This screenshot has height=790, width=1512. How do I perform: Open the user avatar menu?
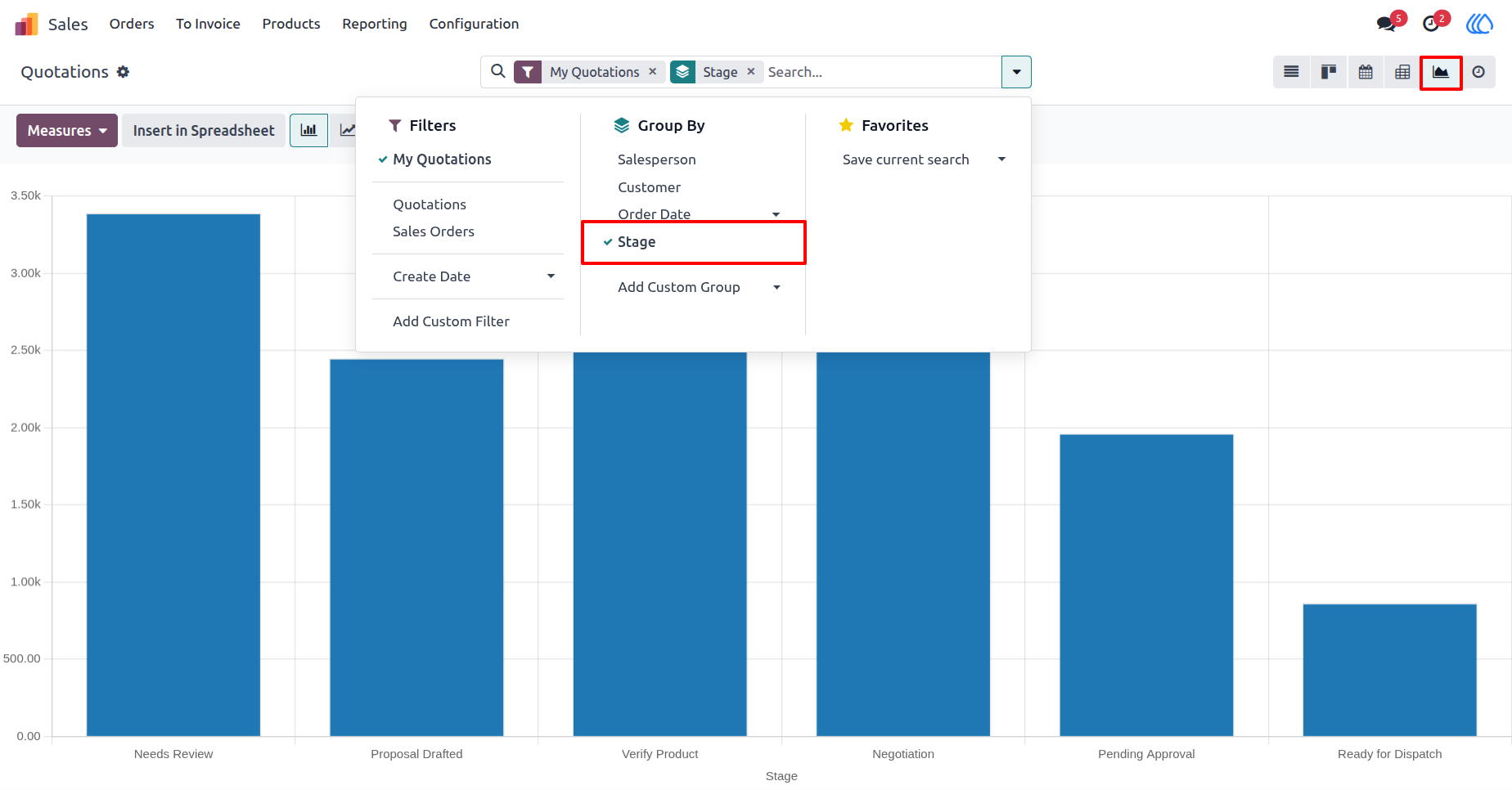[x=1479, y=24]
